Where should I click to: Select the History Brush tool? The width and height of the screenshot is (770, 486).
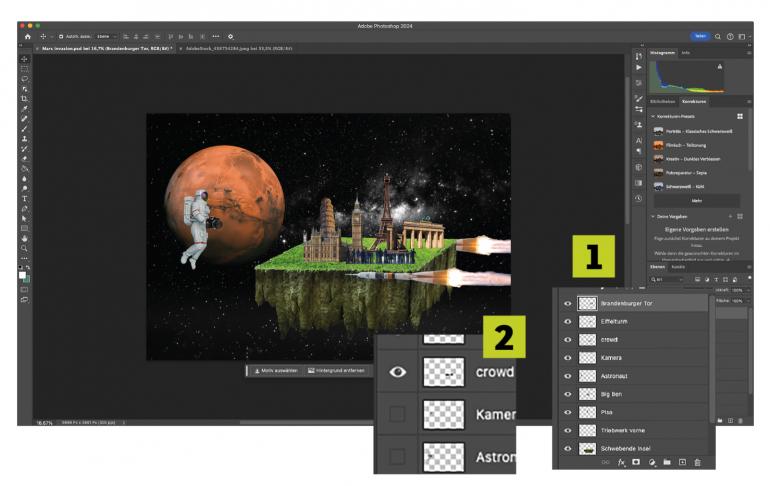coord(25,149)
